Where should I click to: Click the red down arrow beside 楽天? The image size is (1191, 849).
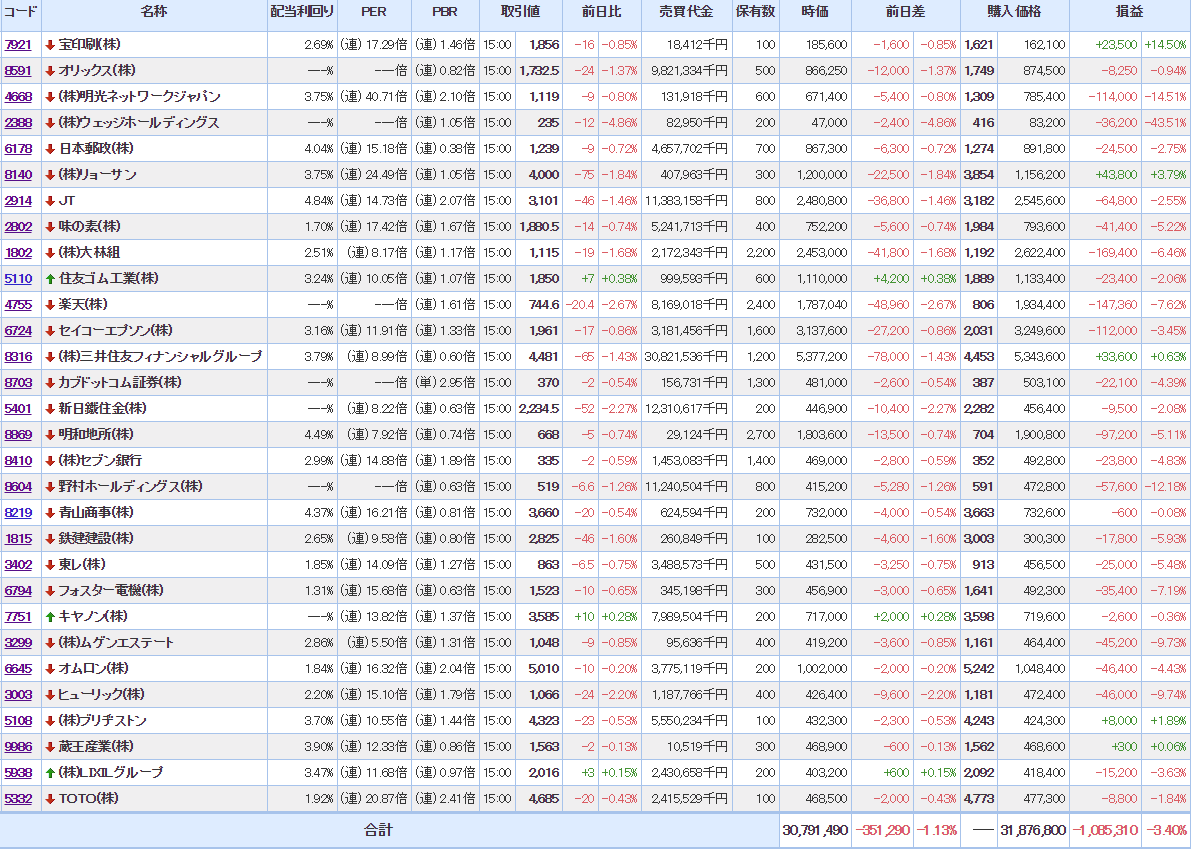coord(50,304)
